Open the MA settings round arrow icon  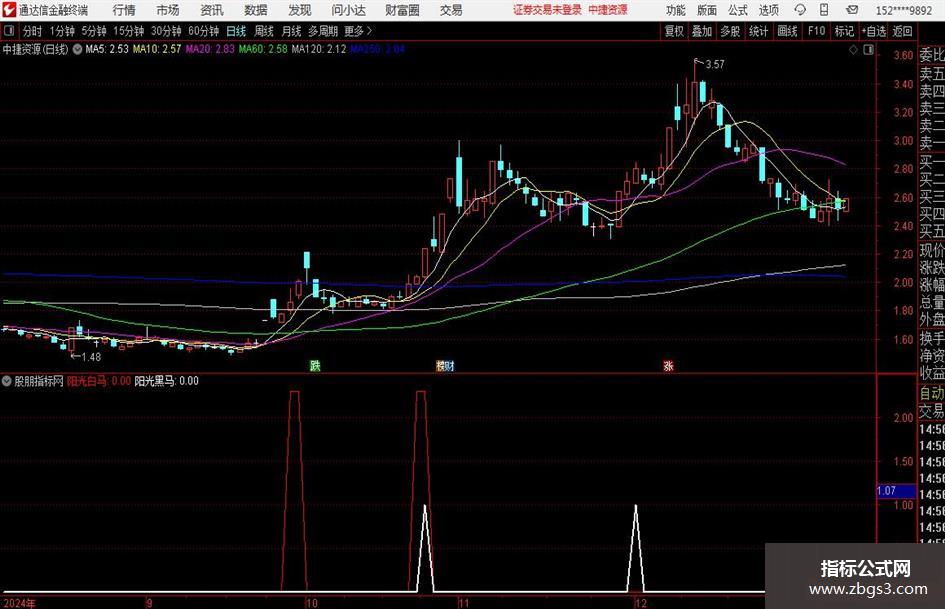tap(77, 49)
